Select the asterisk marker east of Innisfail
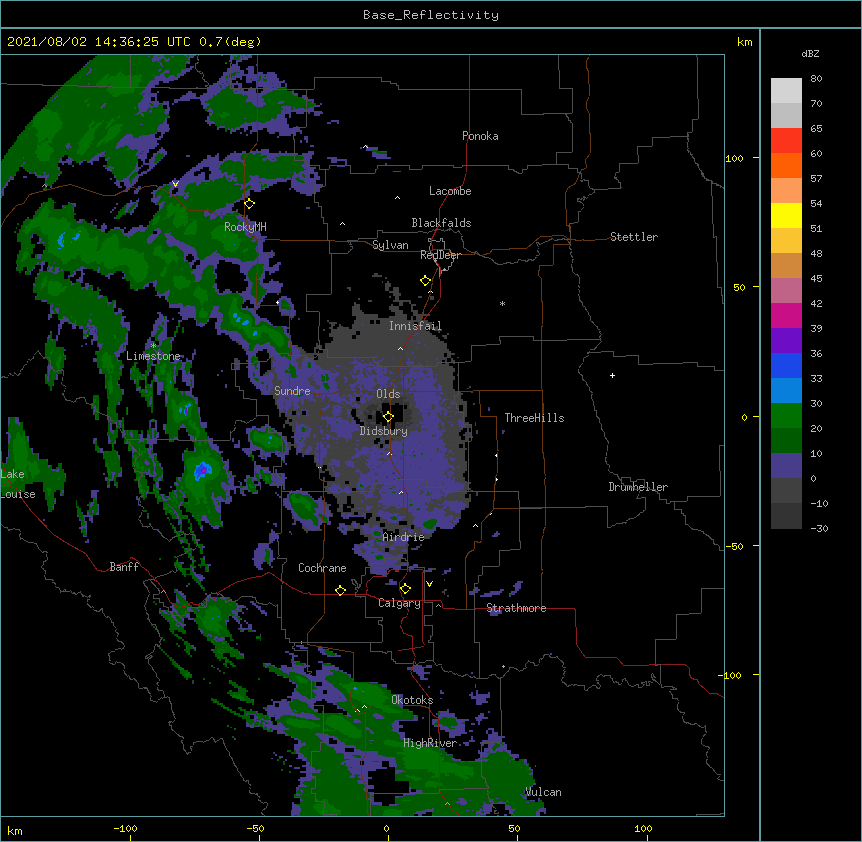Image resolution: width=862 pixels, height=842 pixels. pos(502,304)
